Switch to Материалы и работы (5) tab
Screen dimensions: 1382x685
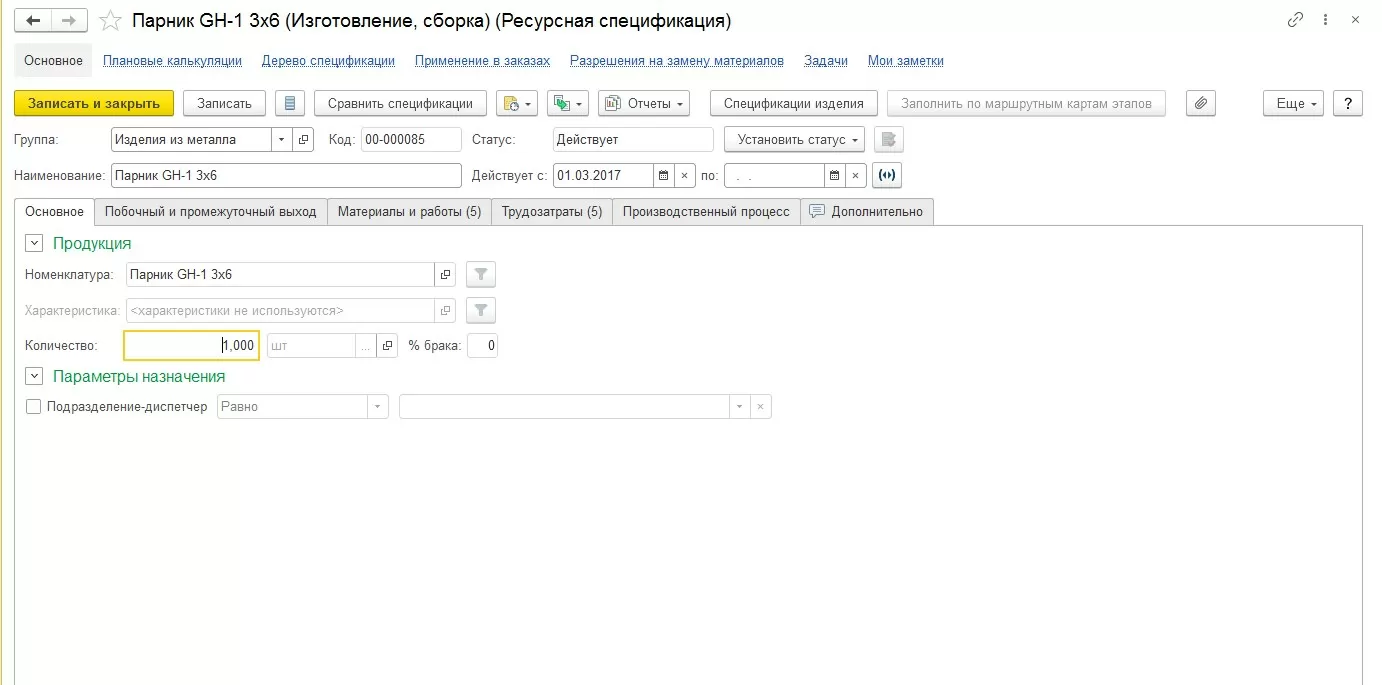(x=409, y=212)
